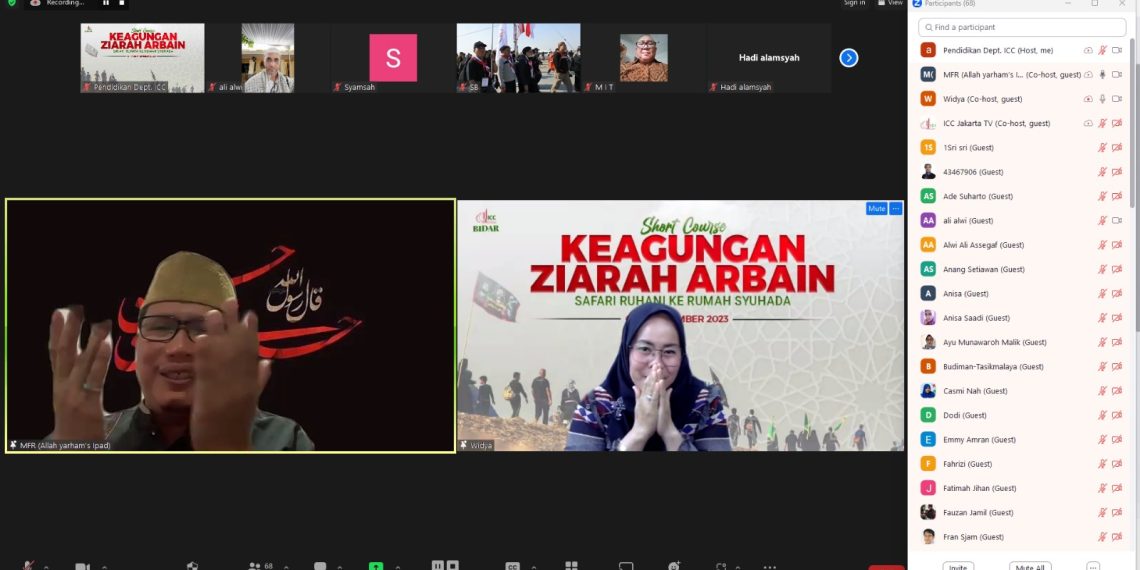Open Participants (68) toolbar button
Screen dimensions: 1140x570
260,566
